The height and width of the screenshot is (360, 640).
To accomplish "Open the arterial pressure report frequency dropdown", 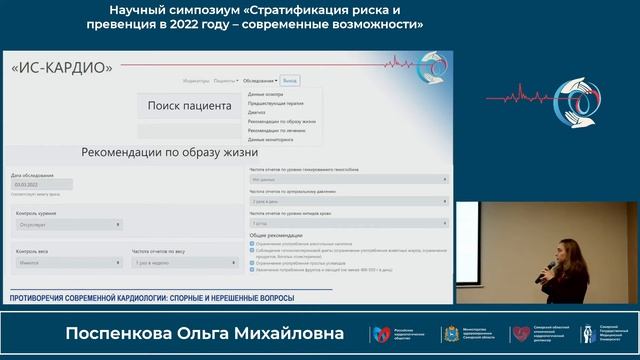I will tap(349, 202).
